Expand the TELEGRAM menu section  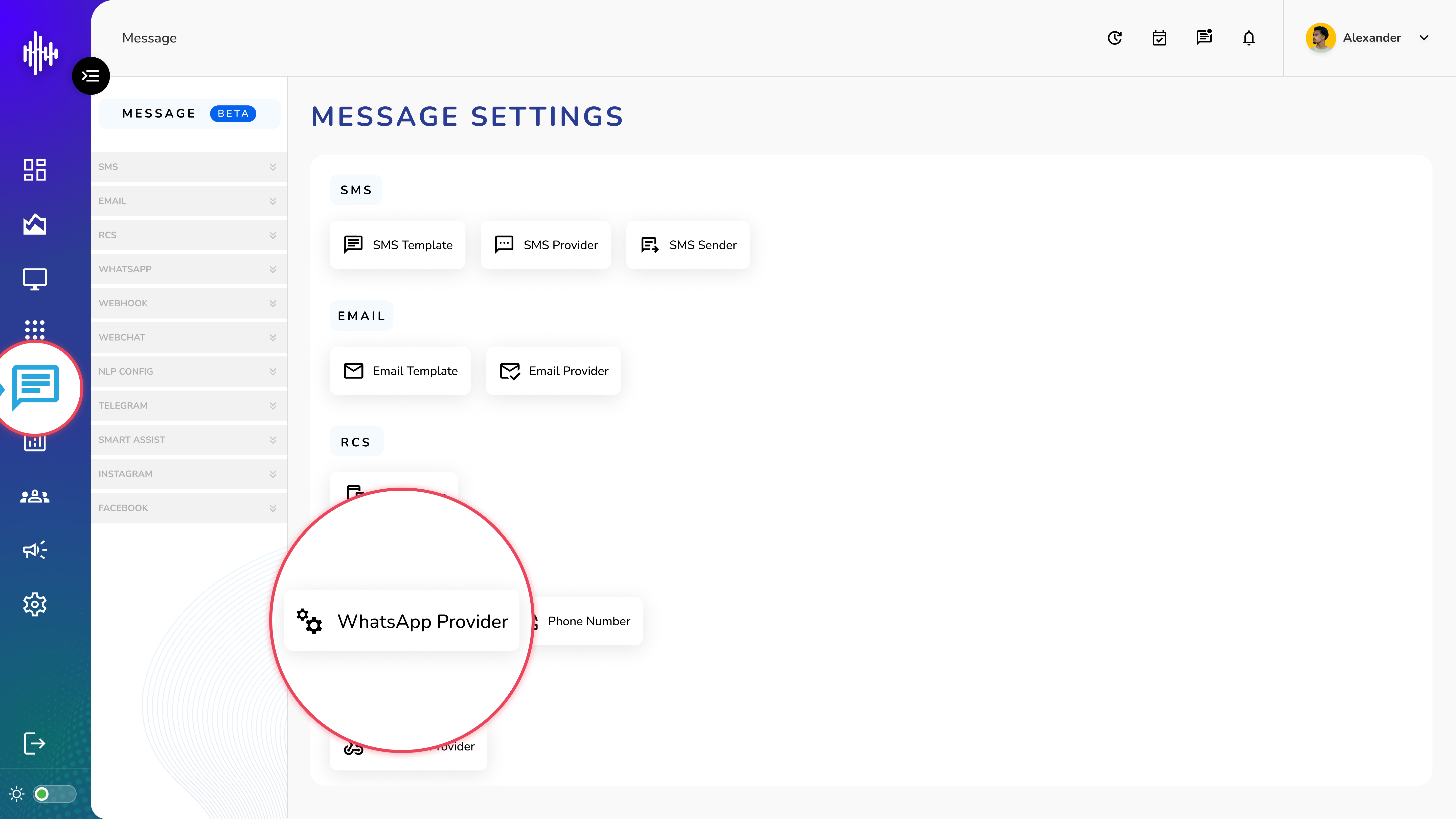(189, 405)
